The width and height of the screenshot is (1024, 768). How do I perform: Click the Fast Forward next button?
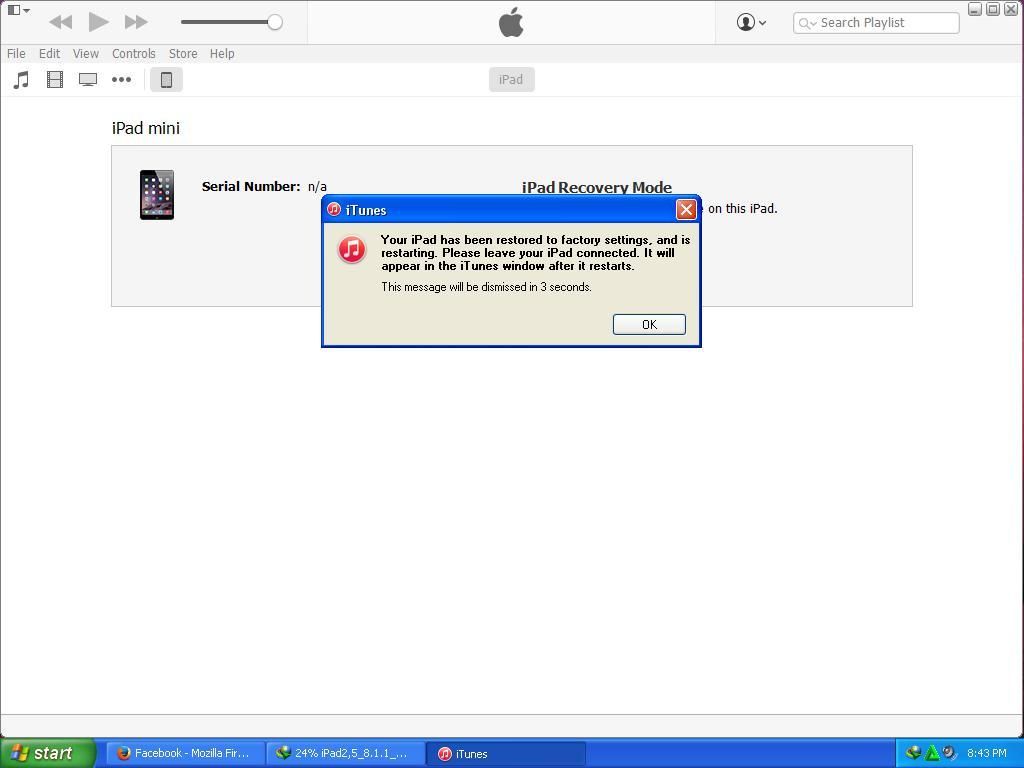coord(136,22)
